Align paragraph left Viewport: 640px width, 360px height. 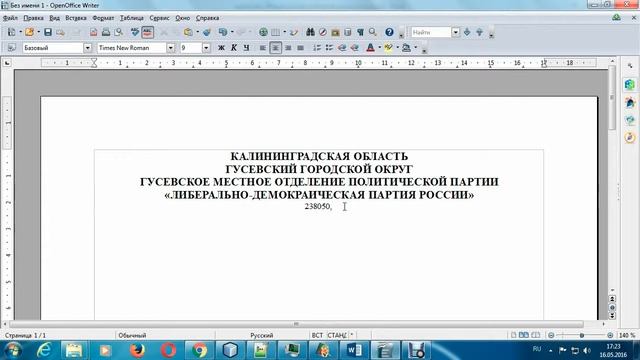[263, 48]
